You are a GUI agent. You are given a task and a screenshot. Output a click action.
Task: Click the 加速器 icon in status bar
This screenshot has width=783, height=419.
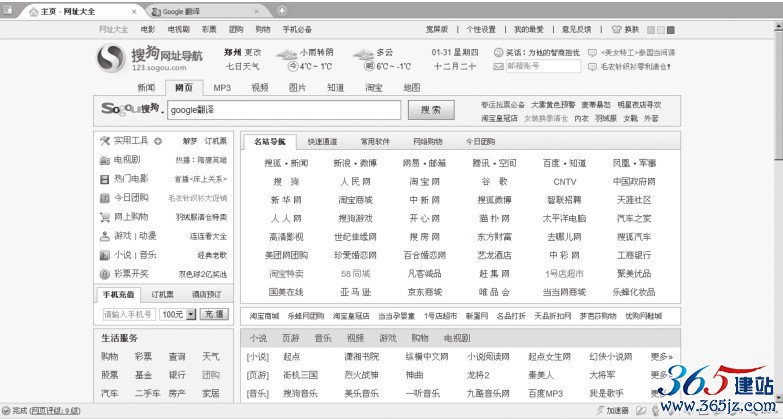[x=600, y=411]
